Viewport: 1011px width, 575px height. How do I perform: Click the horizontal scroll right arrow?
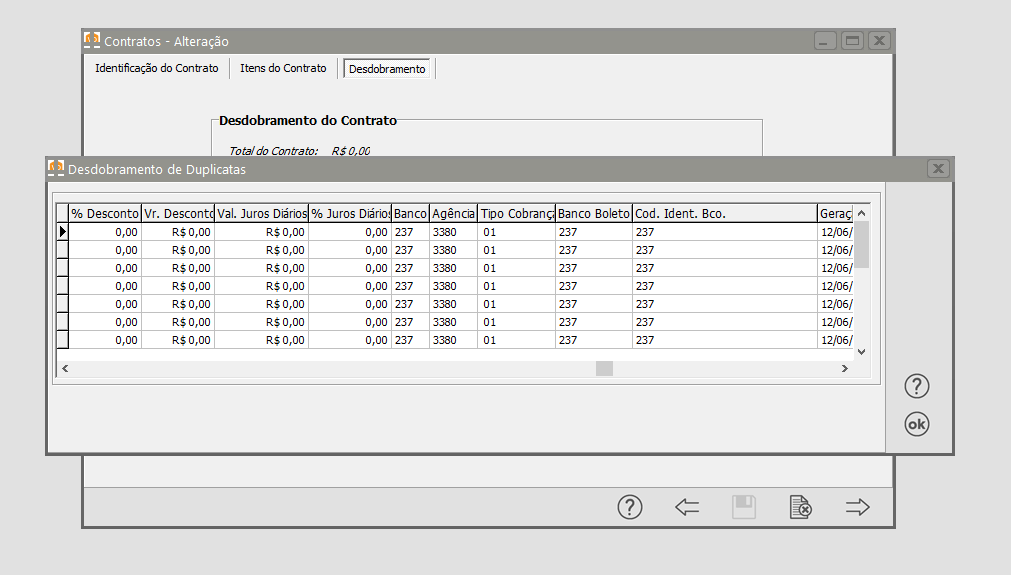845,369
